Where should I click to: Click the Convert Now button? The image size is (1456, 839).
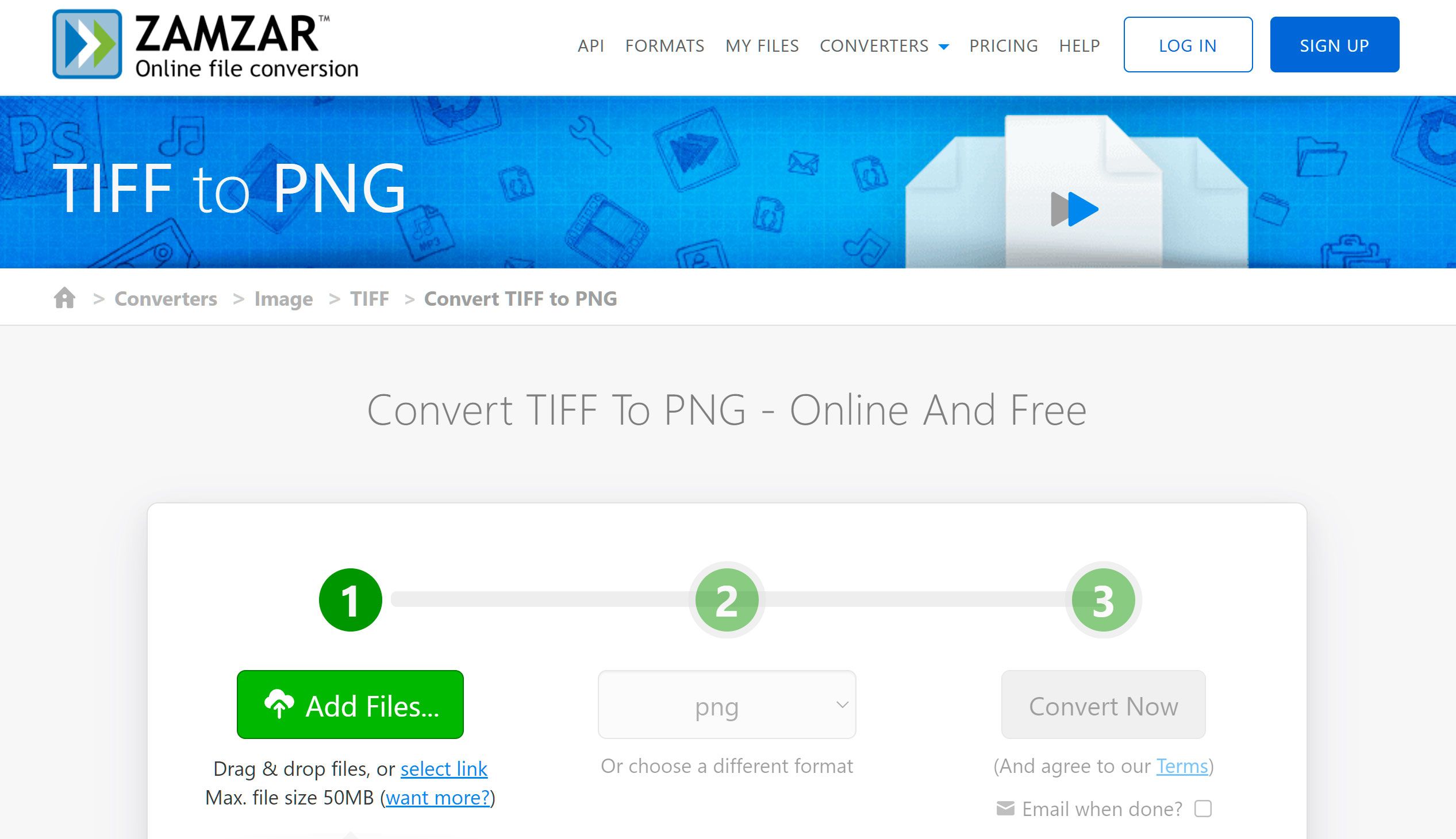1104,705
